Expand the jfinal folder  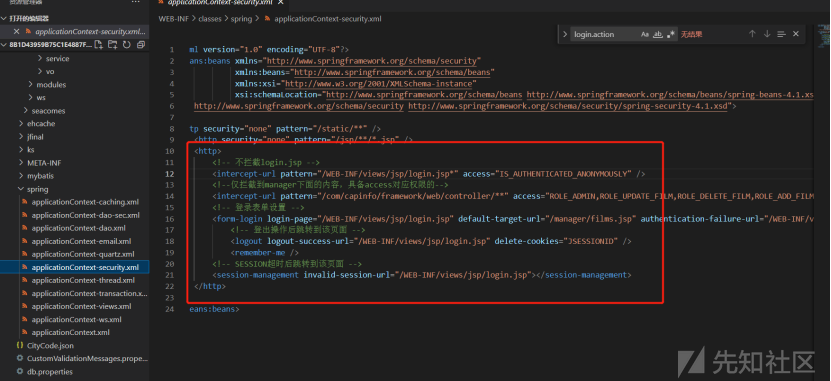click(x=21, y=137)
